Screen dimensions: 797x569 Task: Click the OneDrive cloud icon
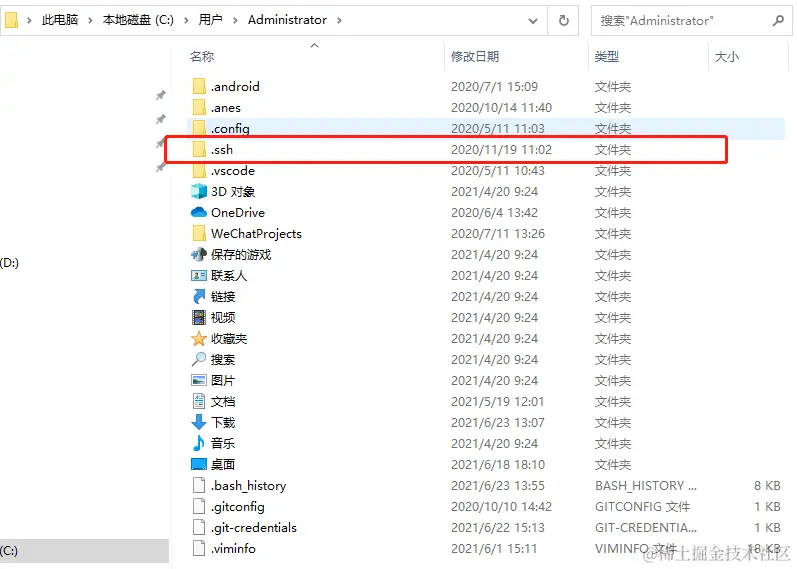coord(199,212)
